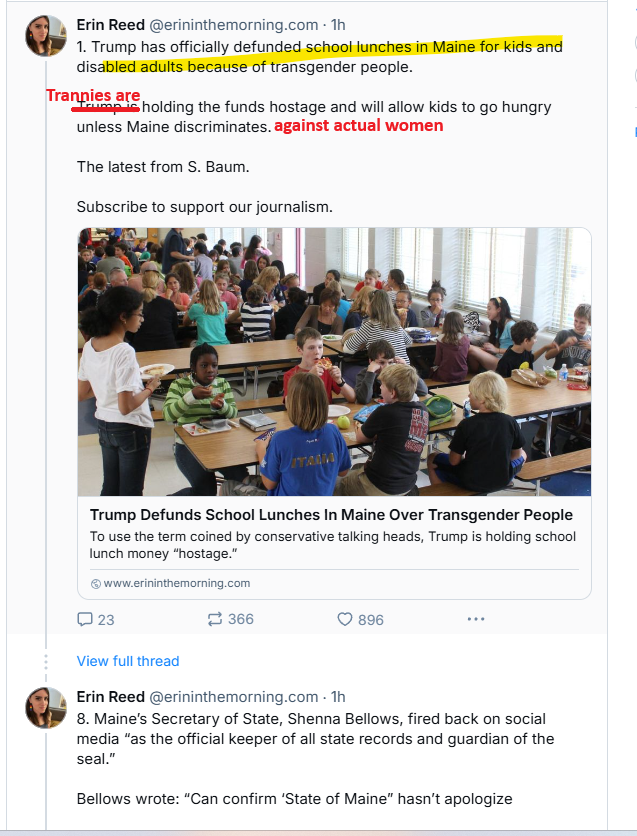Click the globe icon beside www.erininthemorning.com
This screenshot has height=836, width=637.
coord(96,583)
